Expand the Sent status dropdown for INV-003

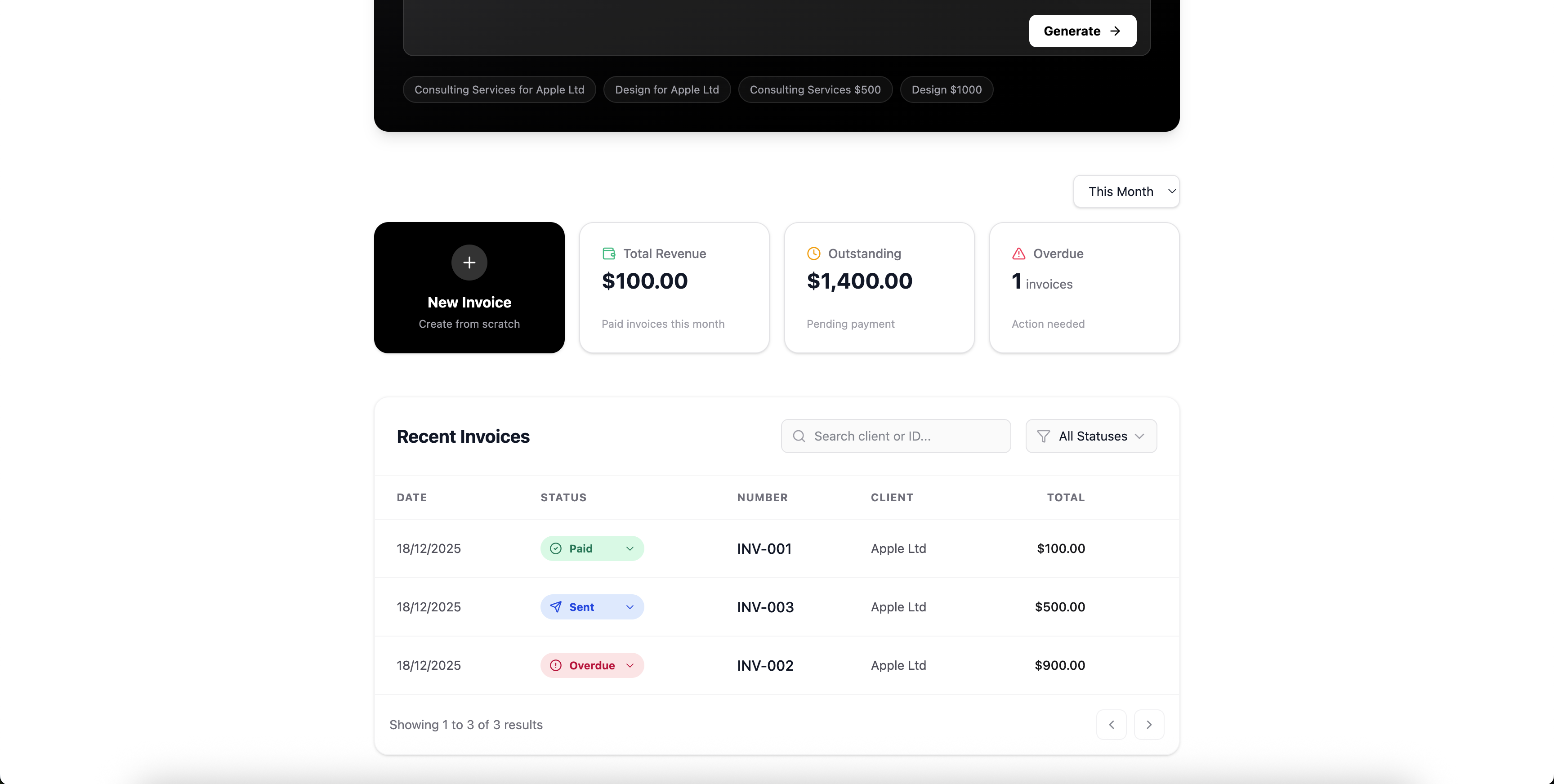(x=630, y=607)
